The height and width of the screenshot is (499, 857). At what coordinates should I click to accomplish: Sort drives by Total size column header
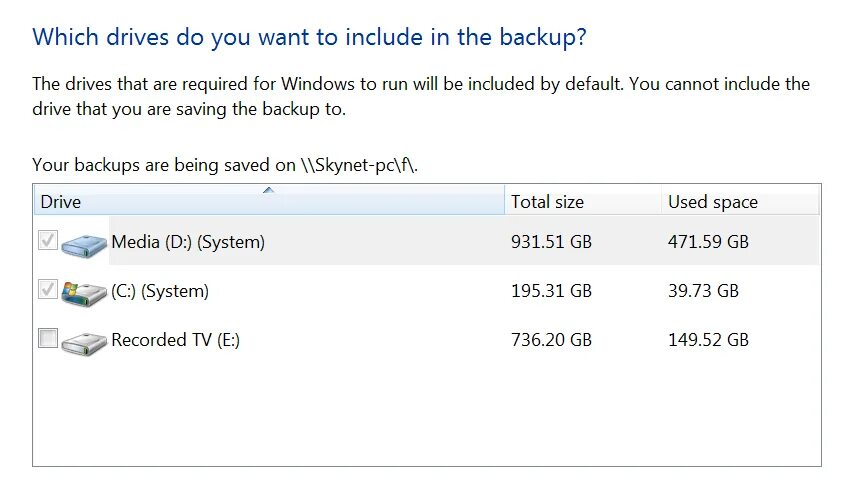tap(583, 202)
